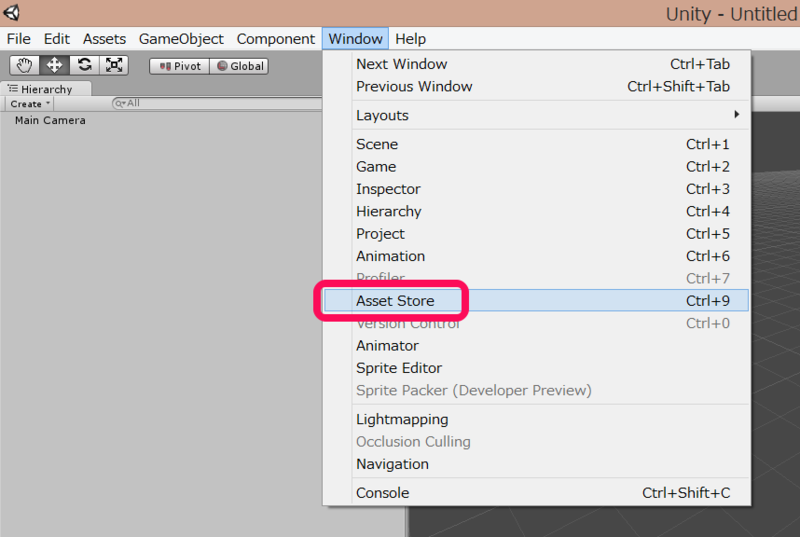
Task: Open the GameObject menu
Action: pyautogui.click(x=181, y=39)
